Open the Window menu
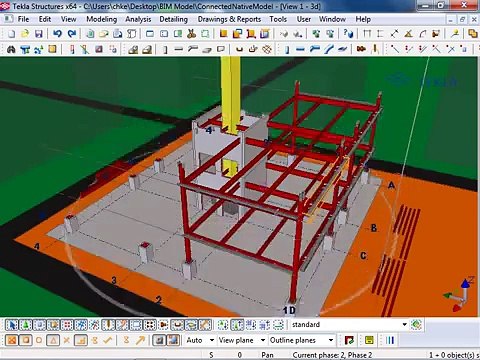The width and height of the screenshot is (480, 360). coord(332,19)
